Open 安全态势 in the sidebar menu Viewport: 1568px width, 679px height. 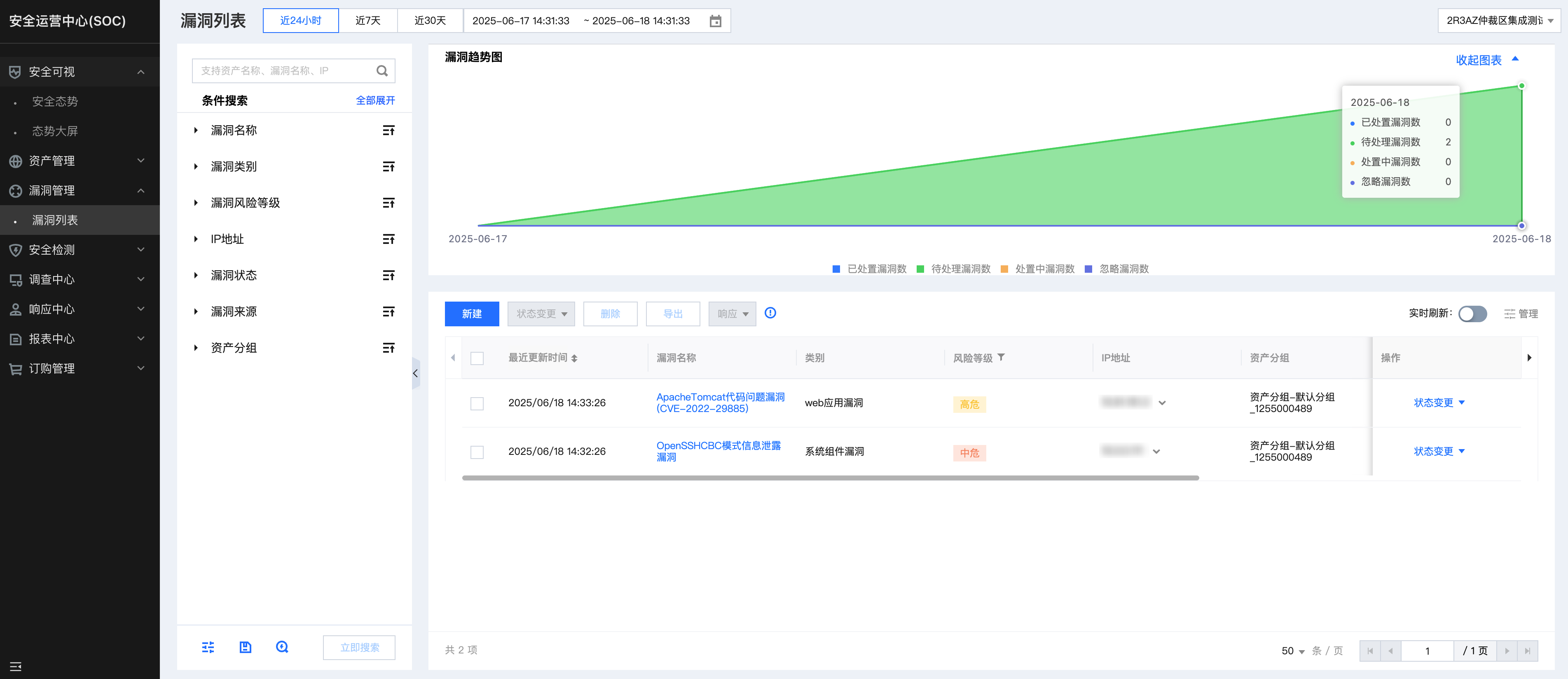(55, 101)
